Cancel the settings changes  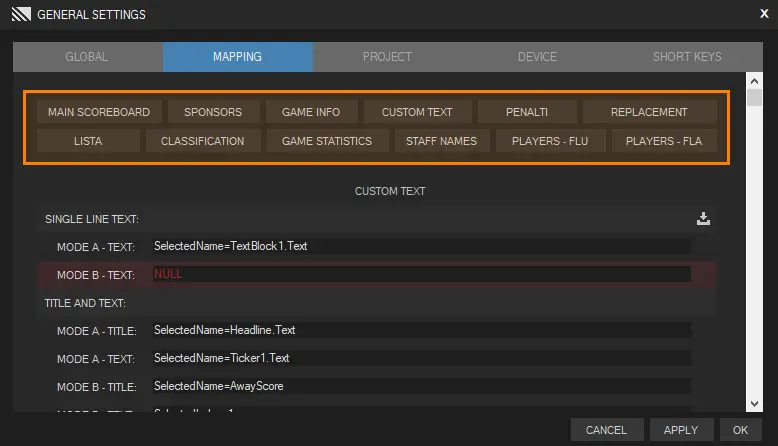point(606,430)
